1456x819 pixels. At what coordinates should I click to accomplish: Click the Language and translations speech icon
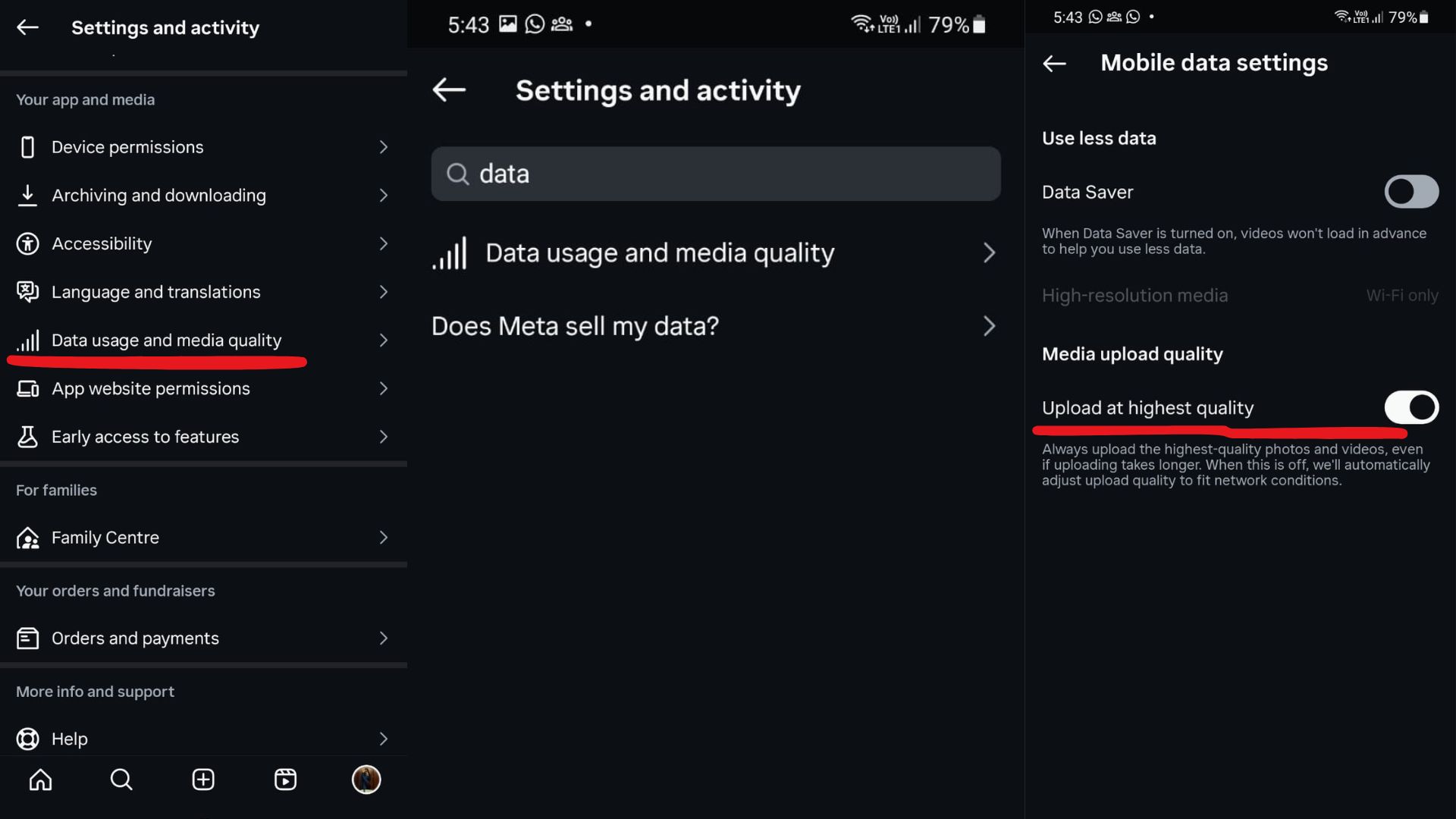point(27,291)
